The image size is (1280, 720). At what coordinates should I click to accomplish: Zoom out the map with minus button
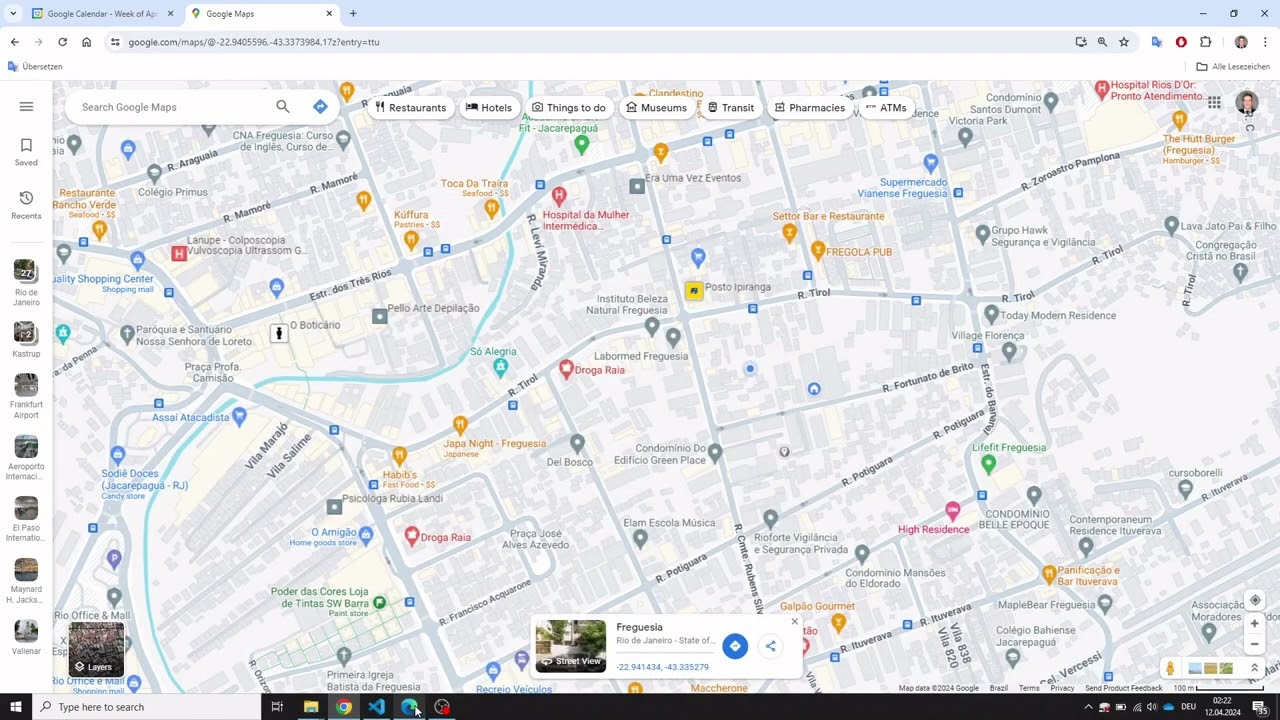pyautogui.click(x=1255, y=644)
